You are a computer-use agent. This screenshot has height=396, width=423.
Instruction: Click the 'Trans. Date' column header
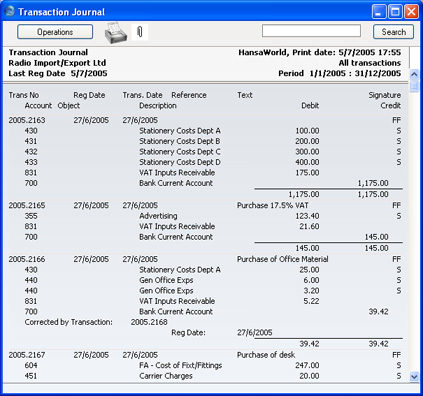pos(142,95)
